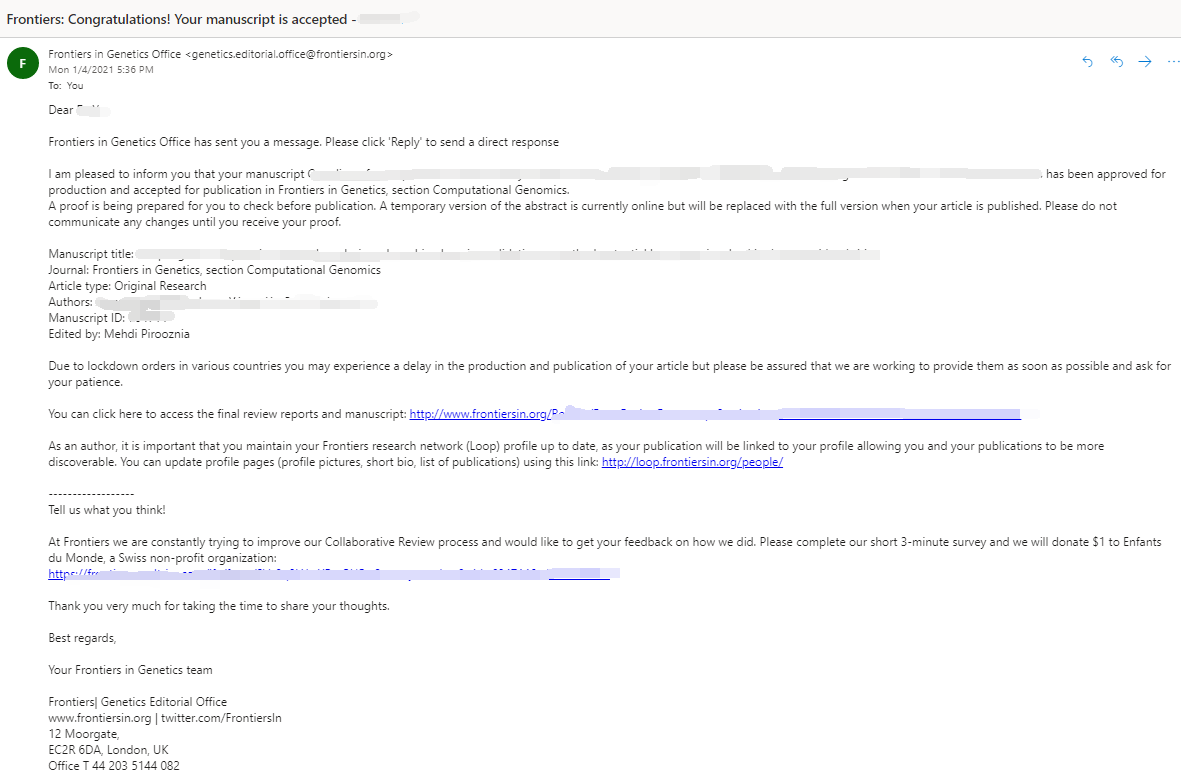Screen dimensions: 1181x782
Task: Click the 'Tell us what you think!' line
Action: (107, 510)
